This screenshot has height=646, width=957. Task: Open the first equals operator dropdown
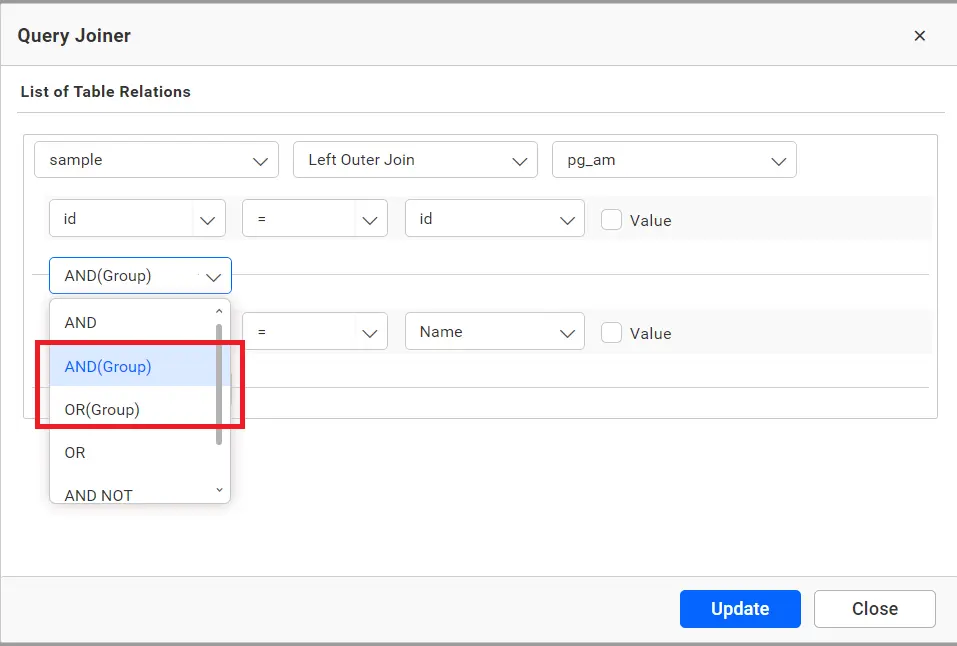pos(314,219)
